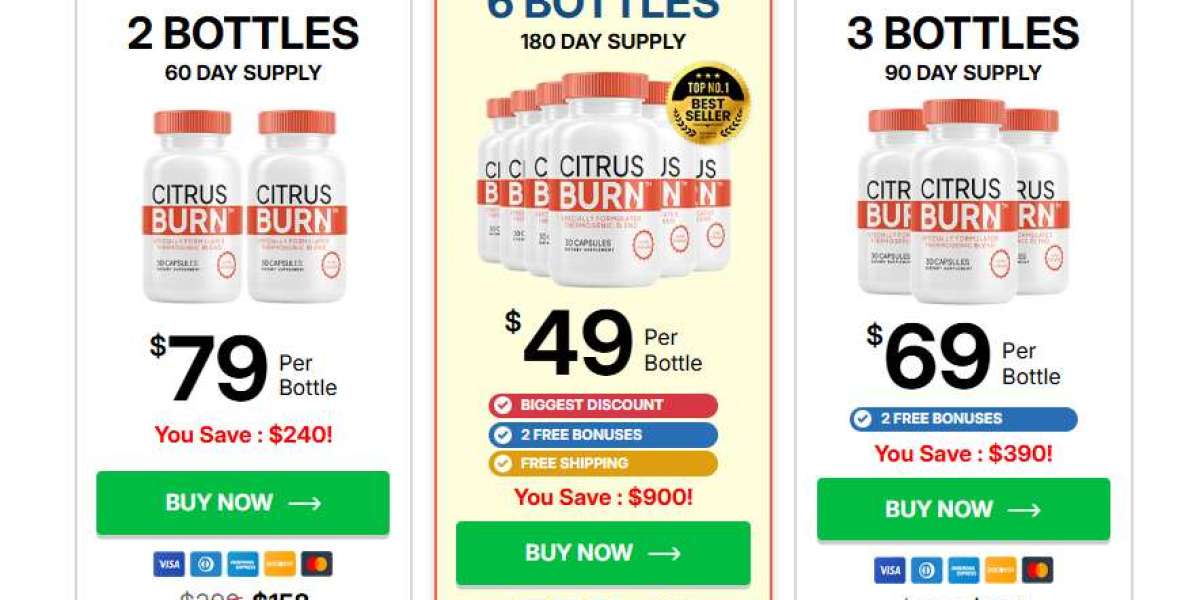
Task: Click BUY NOW for the 3 Bottles package
Action: (963, 509)
